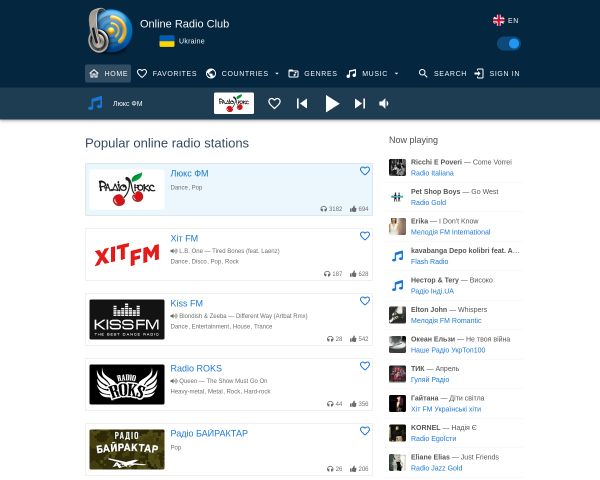
Task: Favorite Radio ROKS with the heart
Action: [365, 366]
